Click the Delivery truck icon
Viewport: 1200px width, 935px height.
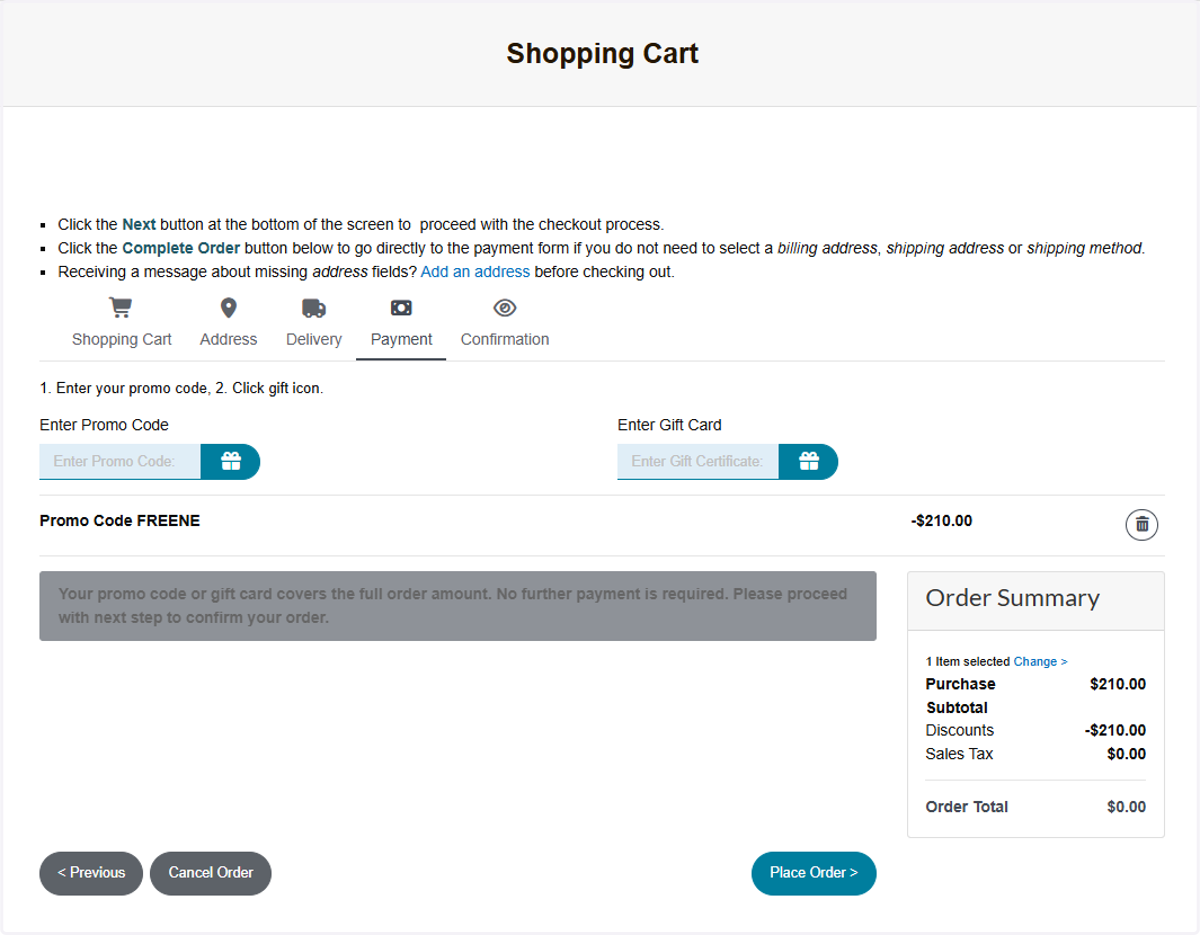314,308
